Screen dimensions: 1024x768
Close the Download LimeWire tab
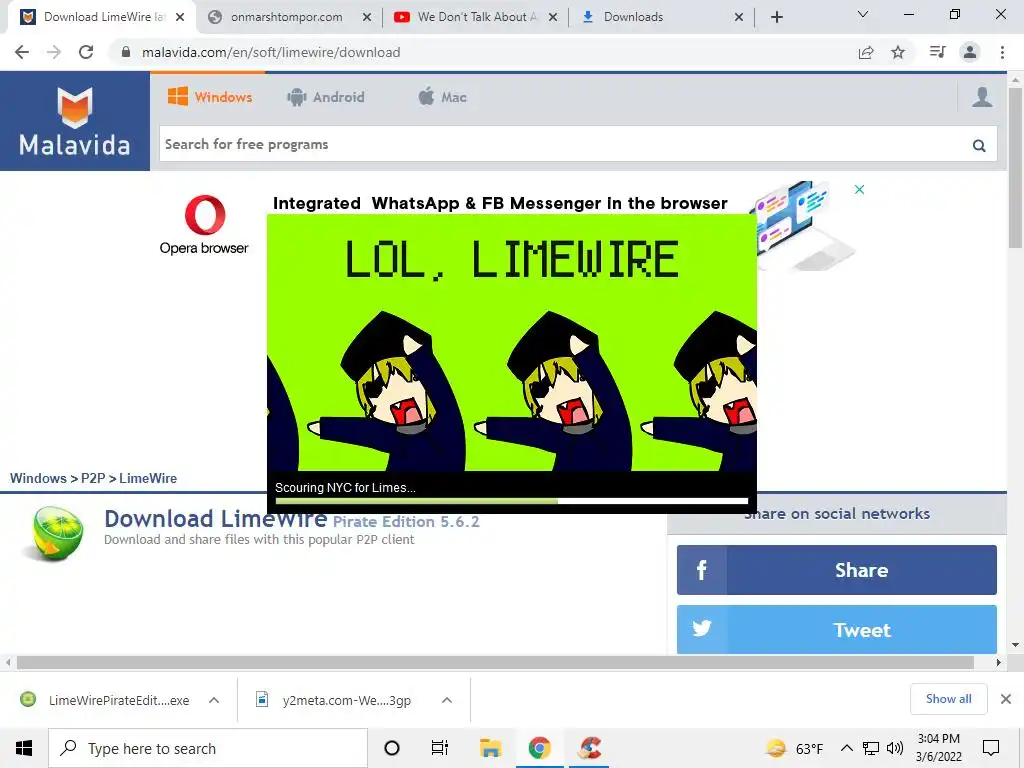pos(180,18)
